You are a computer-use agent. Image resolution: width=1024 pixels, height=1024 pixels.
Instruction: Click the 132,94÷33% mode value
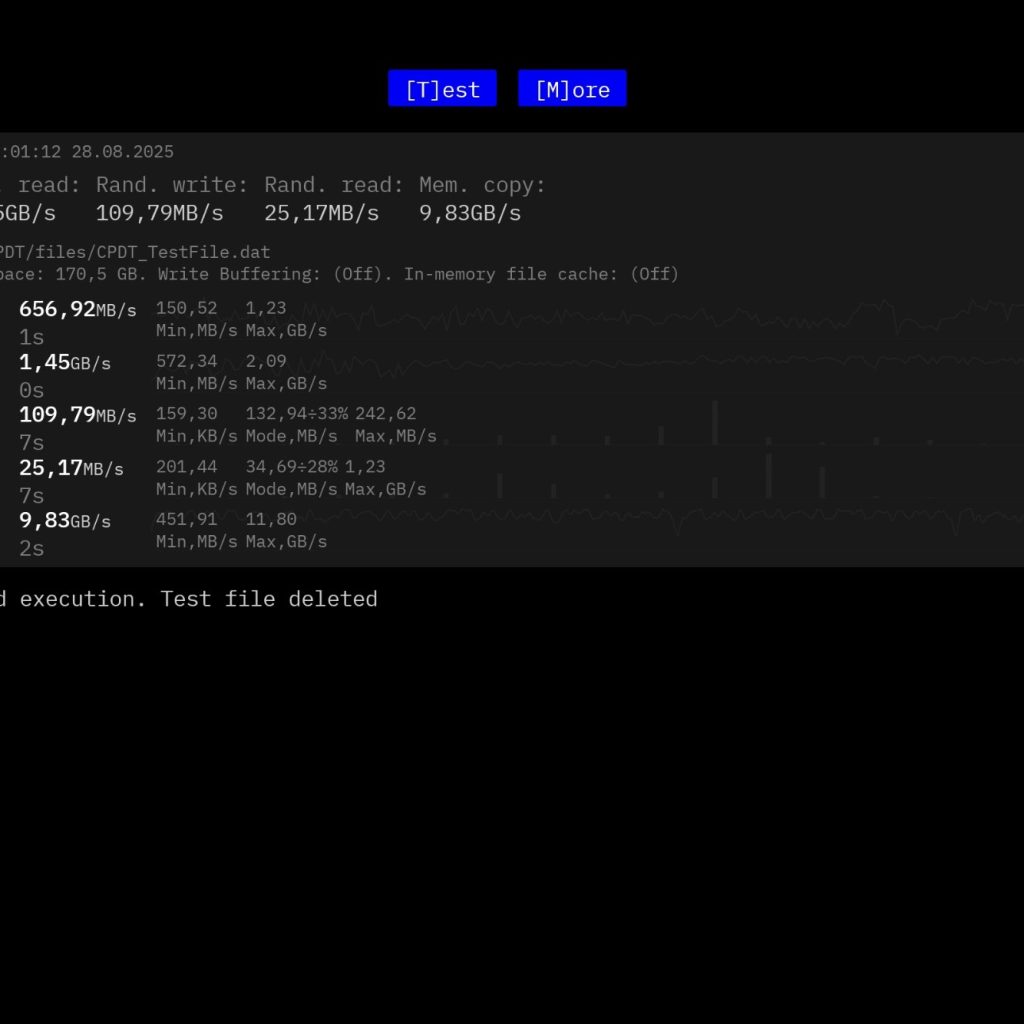click(296, 414)
